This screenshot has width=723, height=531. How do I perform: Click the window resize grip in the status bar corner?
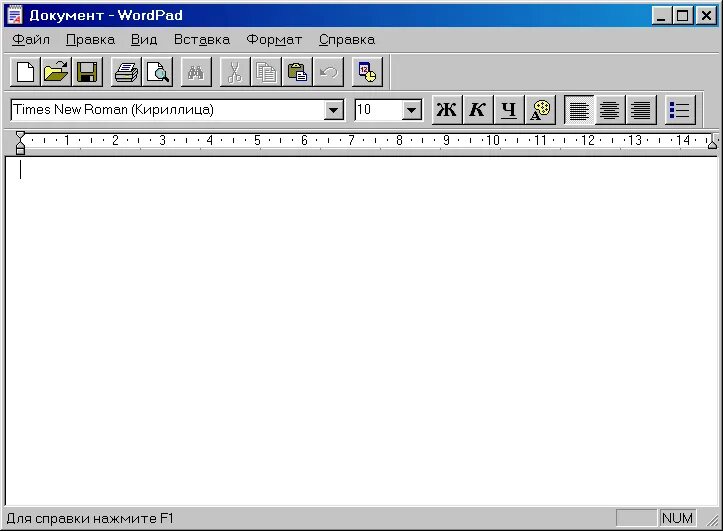click(712, 520)
